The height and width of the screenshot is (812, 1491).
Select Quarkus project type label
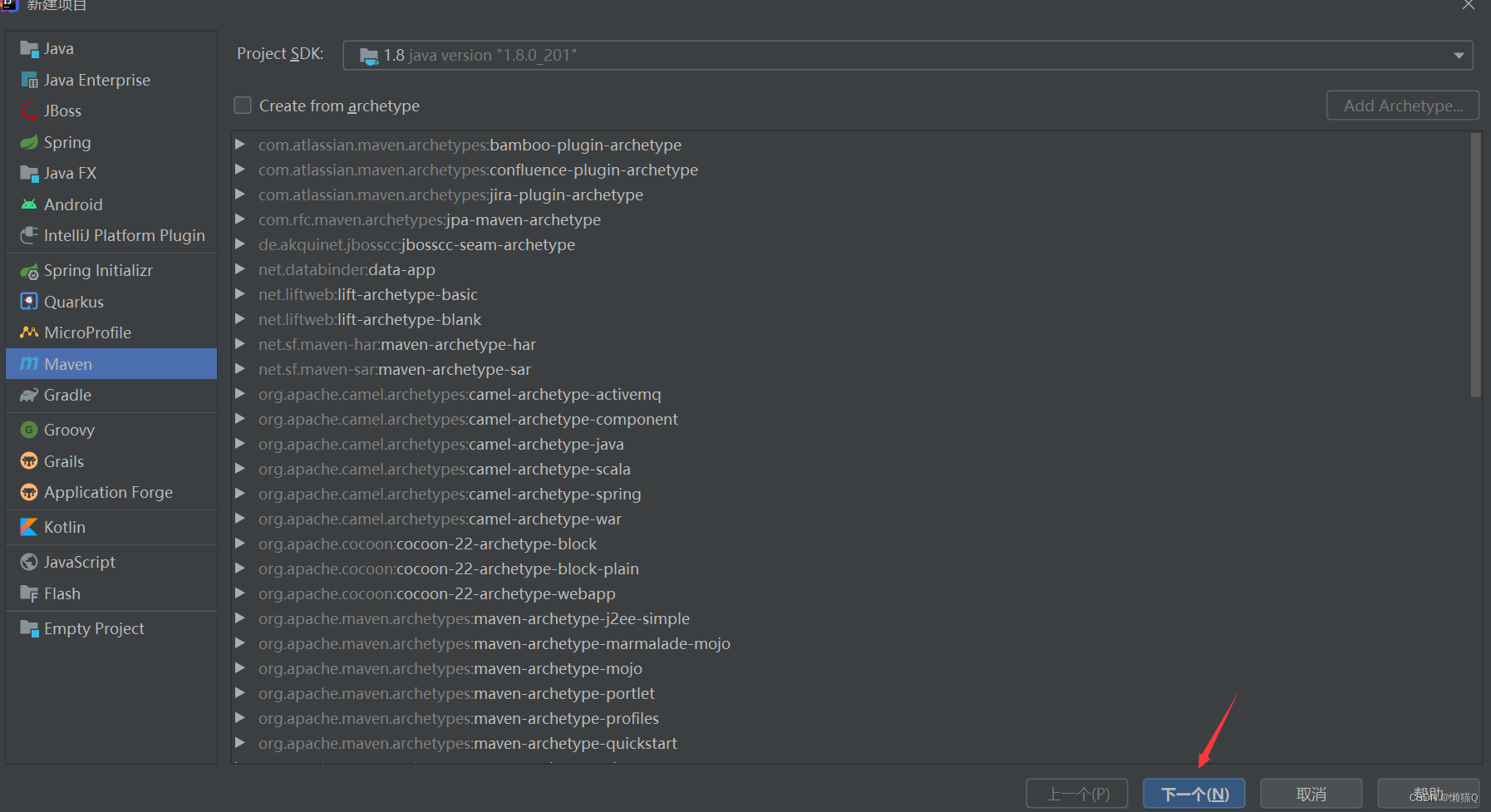(74, 302)
